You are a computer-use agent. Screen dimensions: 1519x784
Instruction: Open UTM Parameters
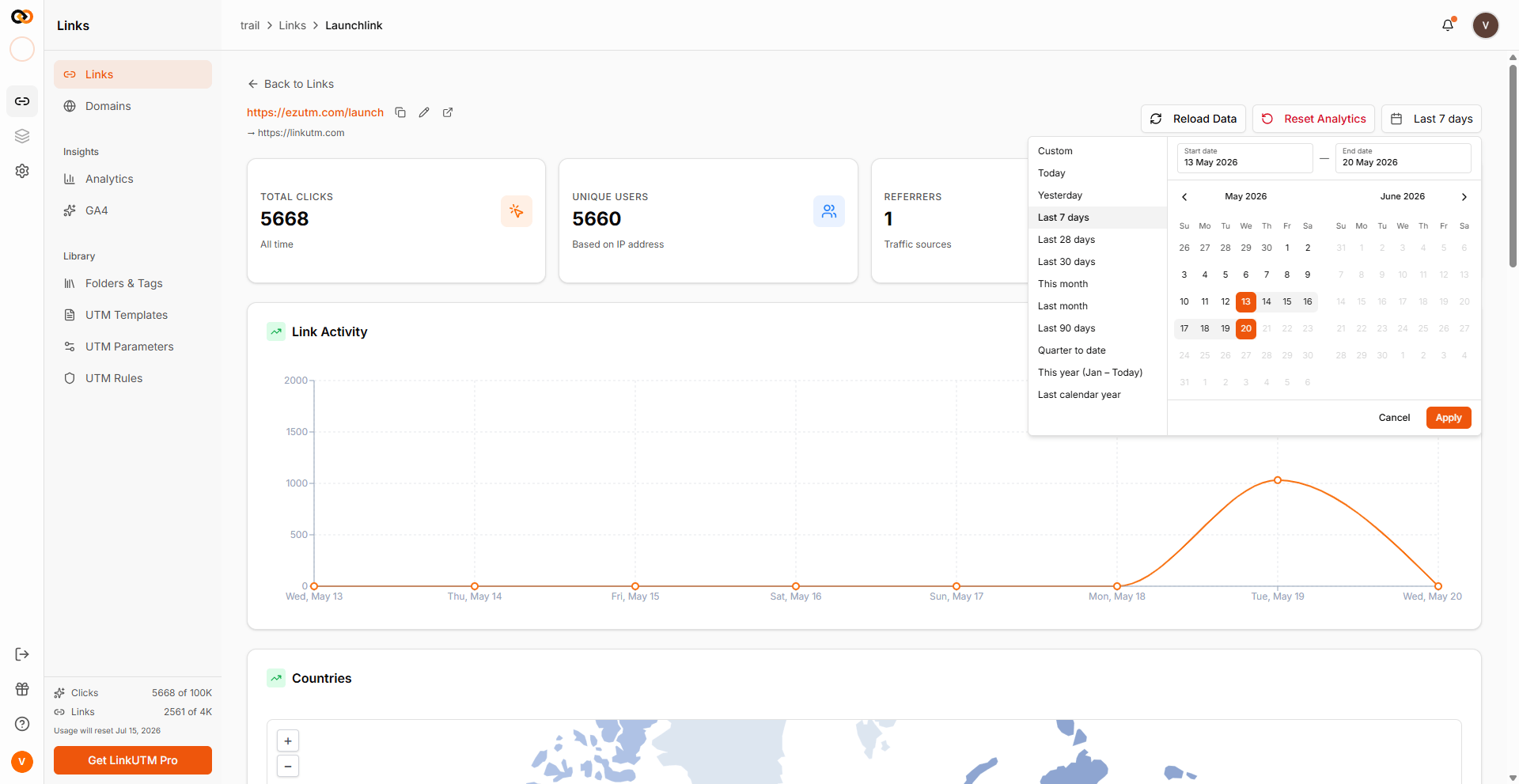click(133, 347)
